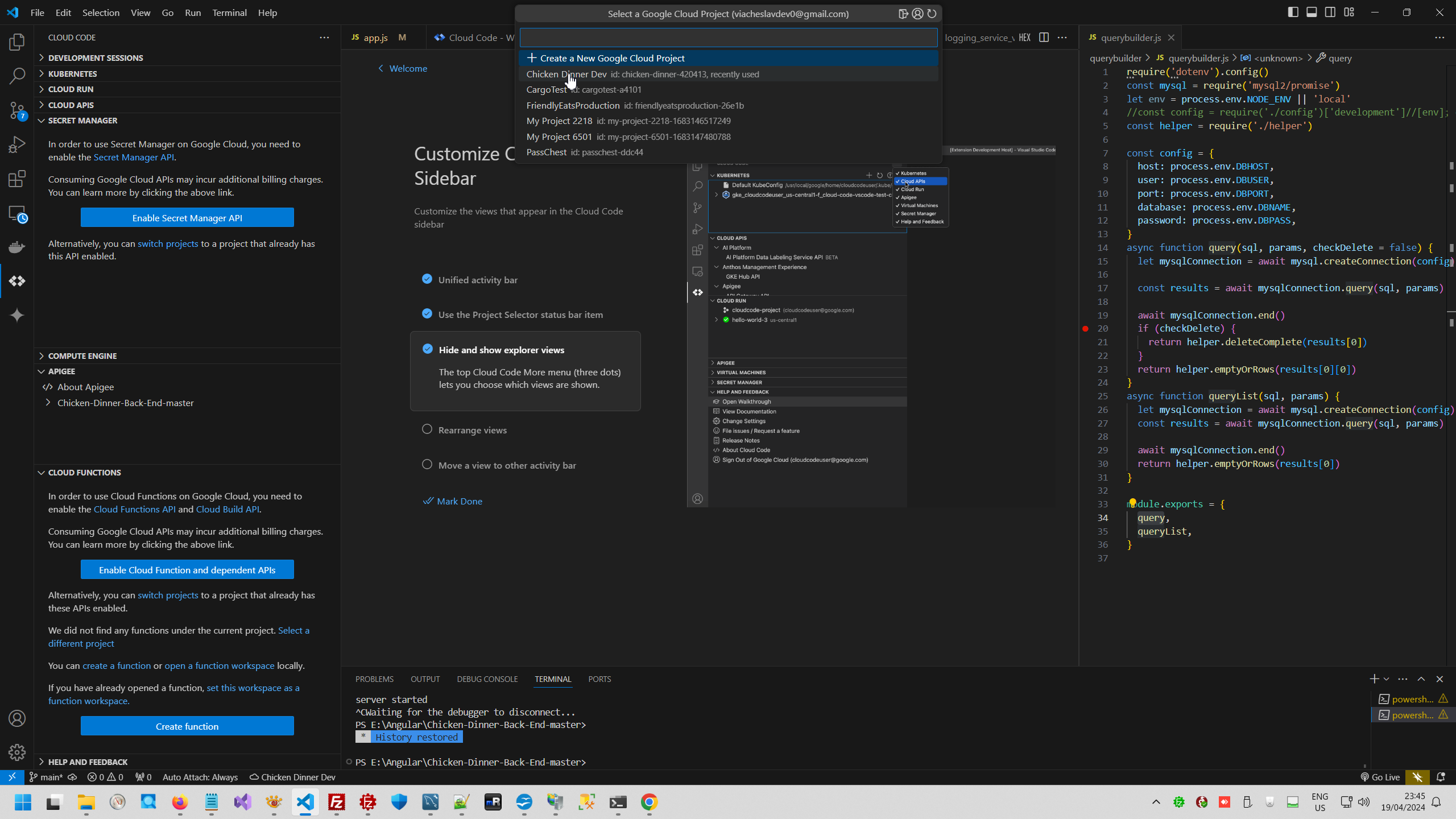Image resolution: width=1456 pixels, height=819 pixels.
Task: Open the Extensions activity bar icon
Action: click(17, 179)
